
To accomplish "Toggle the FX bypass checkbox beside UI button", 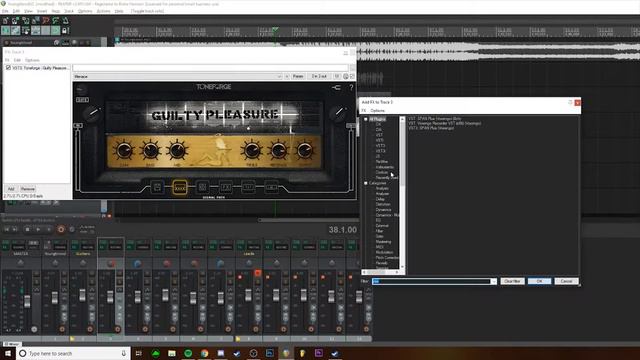I will [352, 76].
